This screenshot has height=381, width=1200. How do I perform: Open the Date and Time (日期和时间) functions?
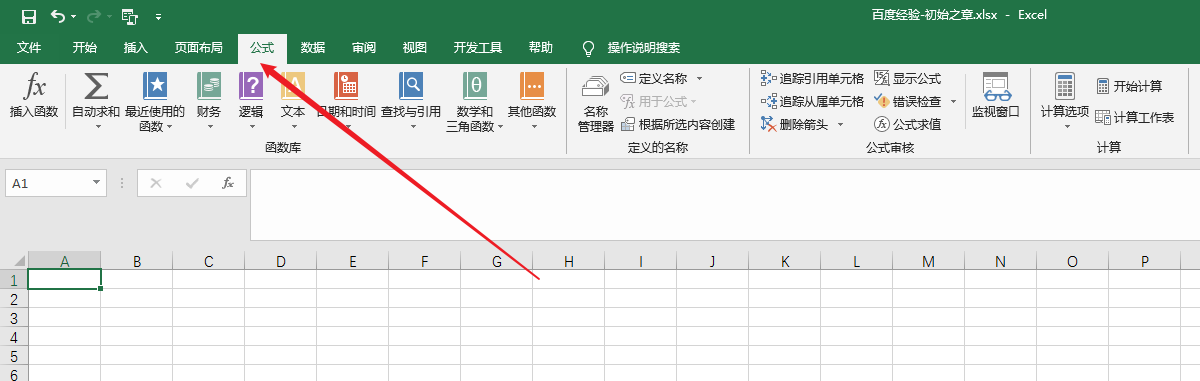click(346, 102)
